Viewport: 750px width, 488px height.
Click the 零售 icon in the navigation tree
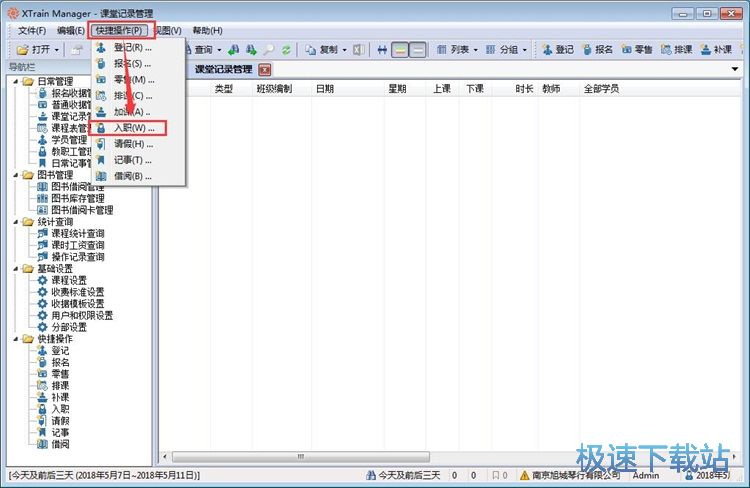click(x=43, y=374)
